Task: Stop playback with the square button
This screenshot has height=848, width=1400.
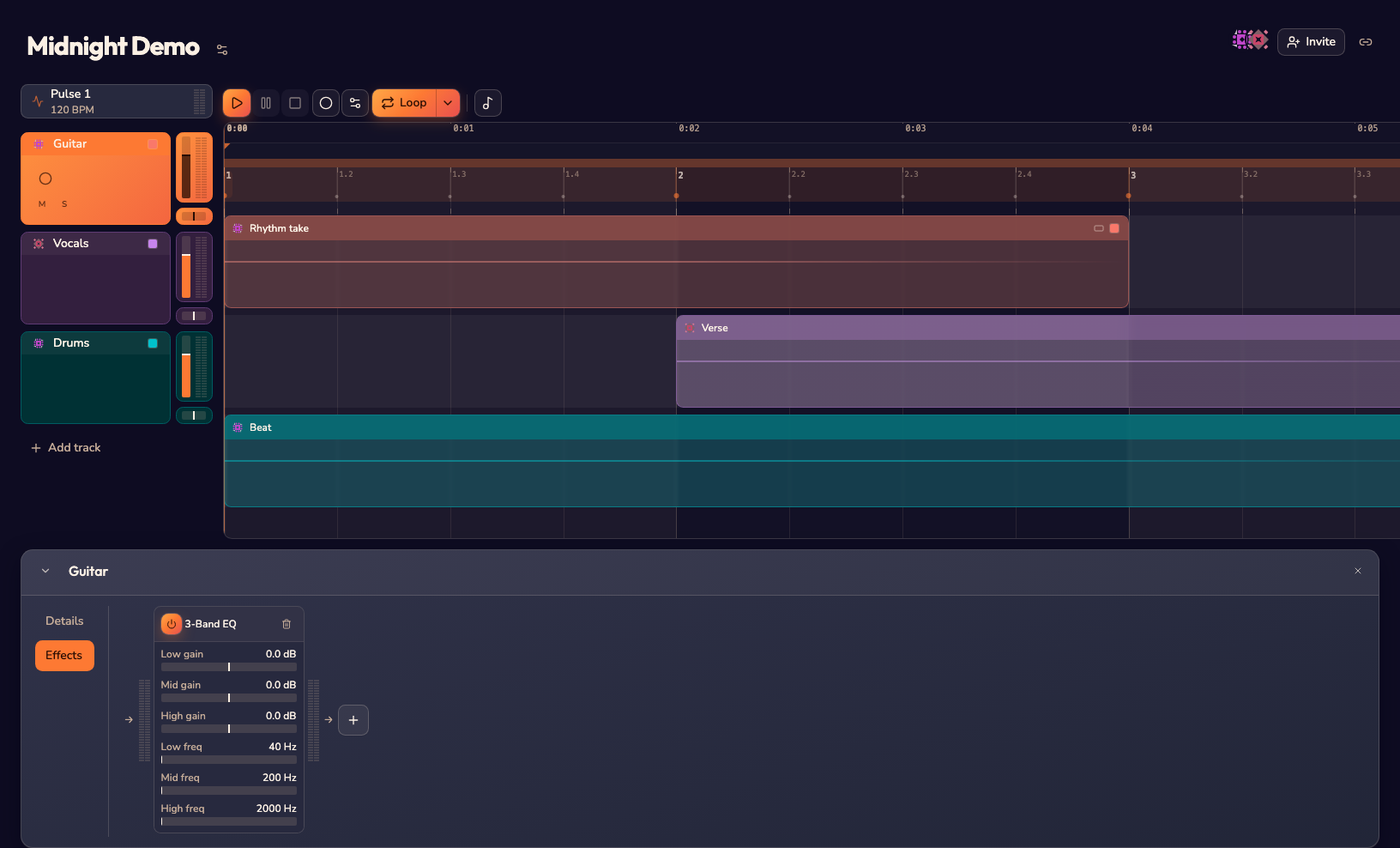Action: point(295,103)
